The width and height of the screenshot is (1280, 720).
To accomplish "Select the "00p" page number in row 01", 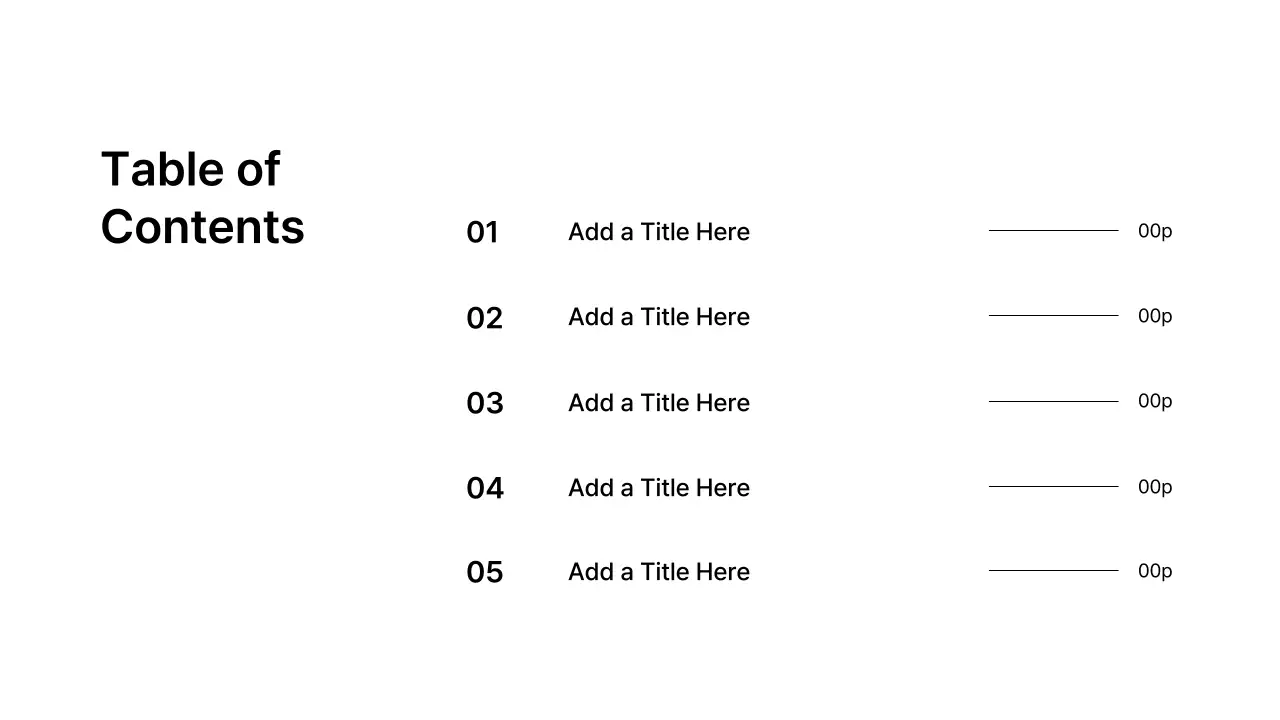I will coord(1155,231).
